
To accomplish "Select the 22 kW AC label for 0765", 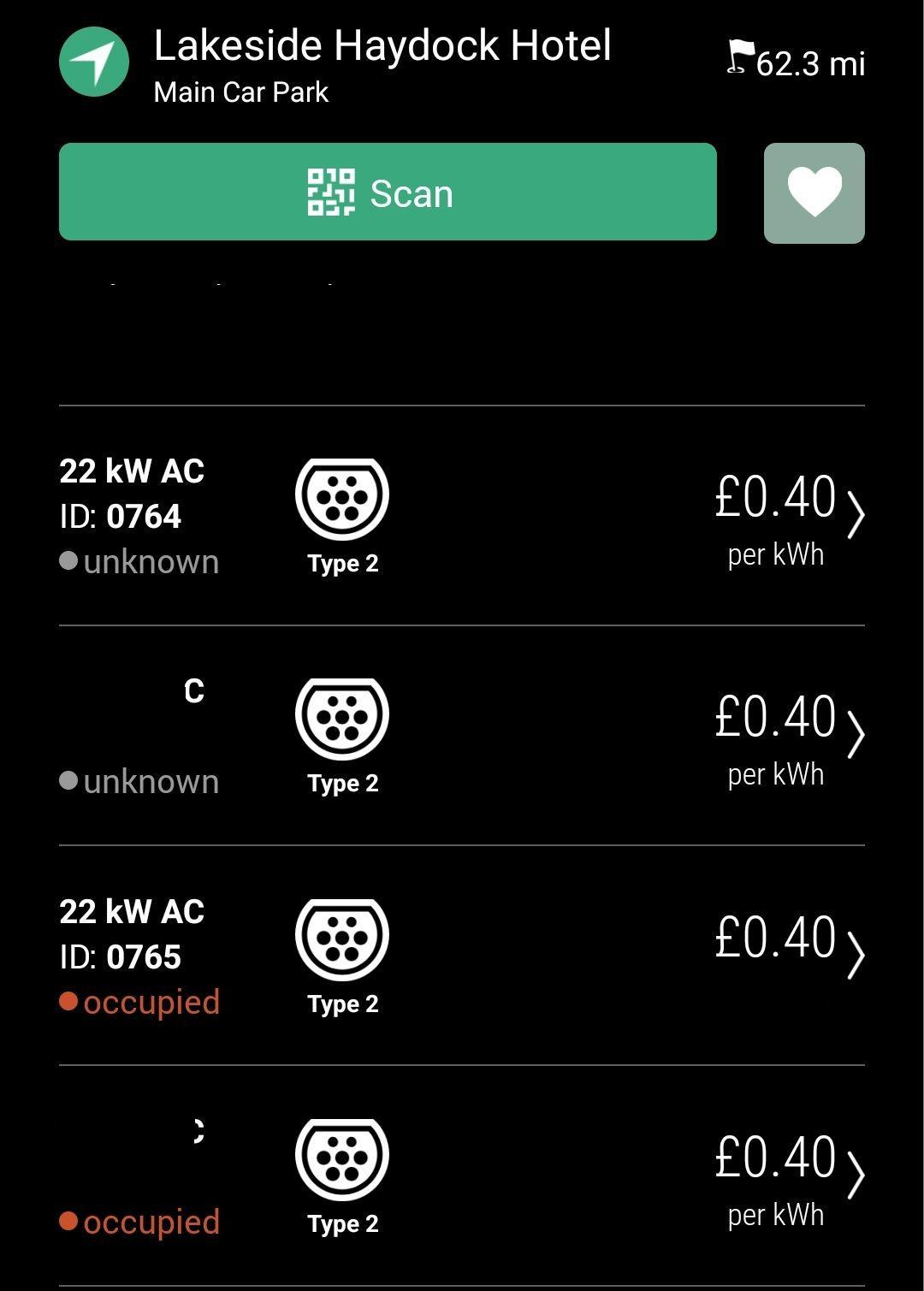I will [x=132, y=912].
